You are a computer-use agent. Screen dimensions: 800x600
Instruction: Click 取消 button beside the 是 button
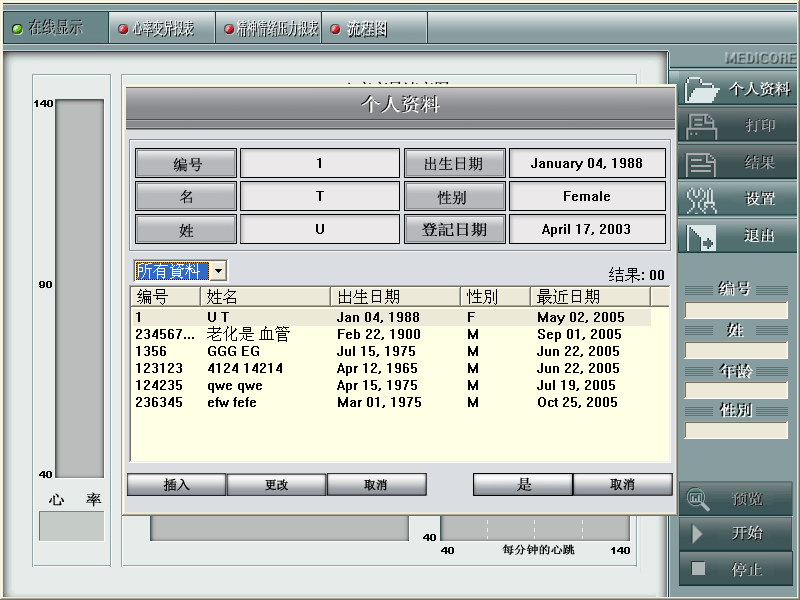pos(622,485)
